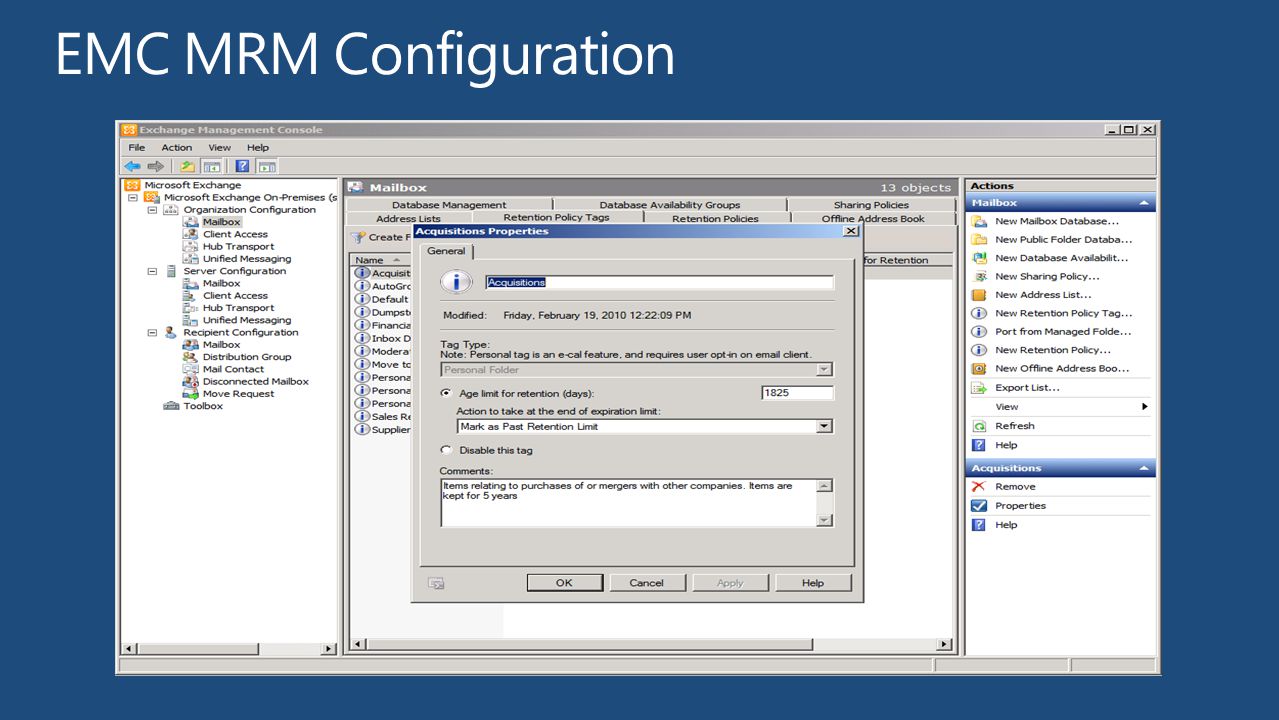Click Help icon under Acquisitions section
Viewport: 1279px width, 720px height.
coord(980,525)
